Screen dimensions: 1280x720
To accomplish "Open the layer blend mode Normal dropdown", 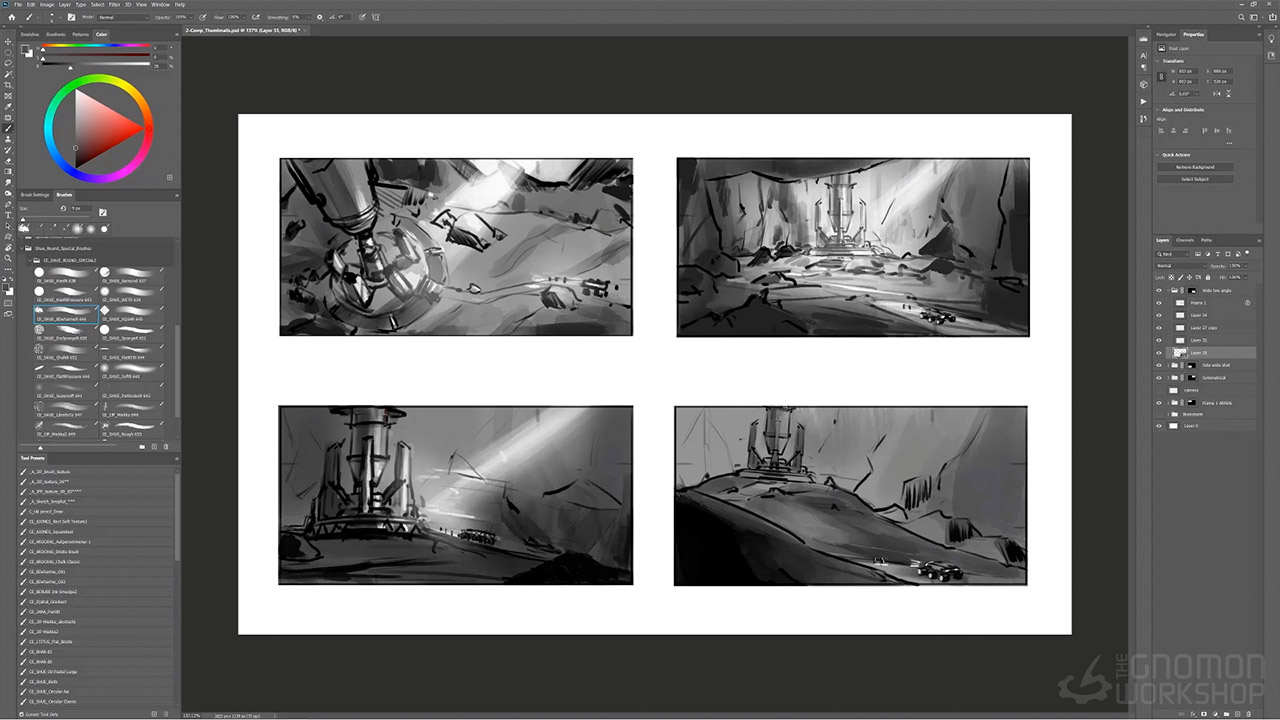I will coord(1180,266).
